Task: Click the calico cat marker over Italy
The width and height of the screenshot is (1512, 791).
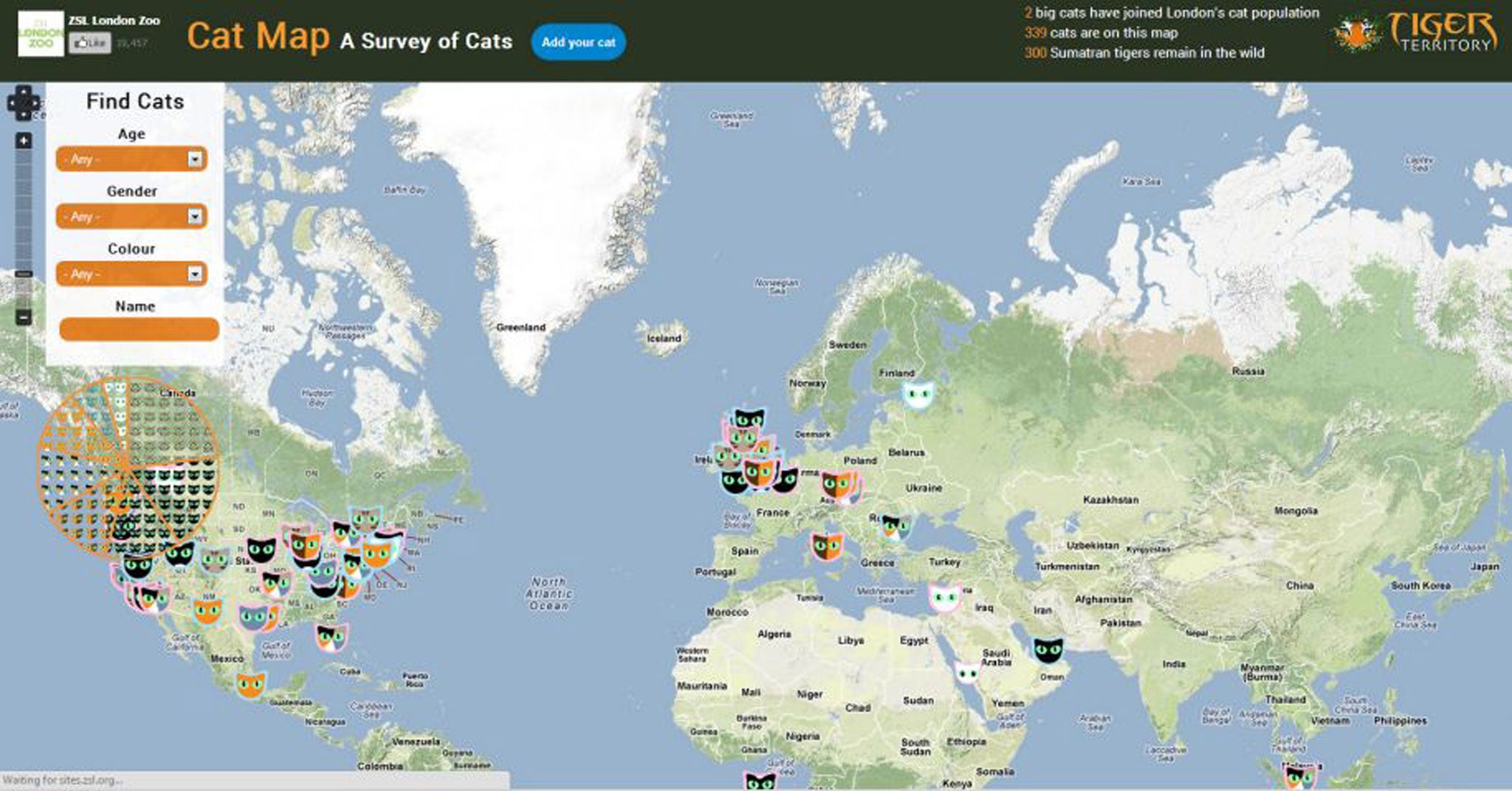Action: click(x=827, y=546)
